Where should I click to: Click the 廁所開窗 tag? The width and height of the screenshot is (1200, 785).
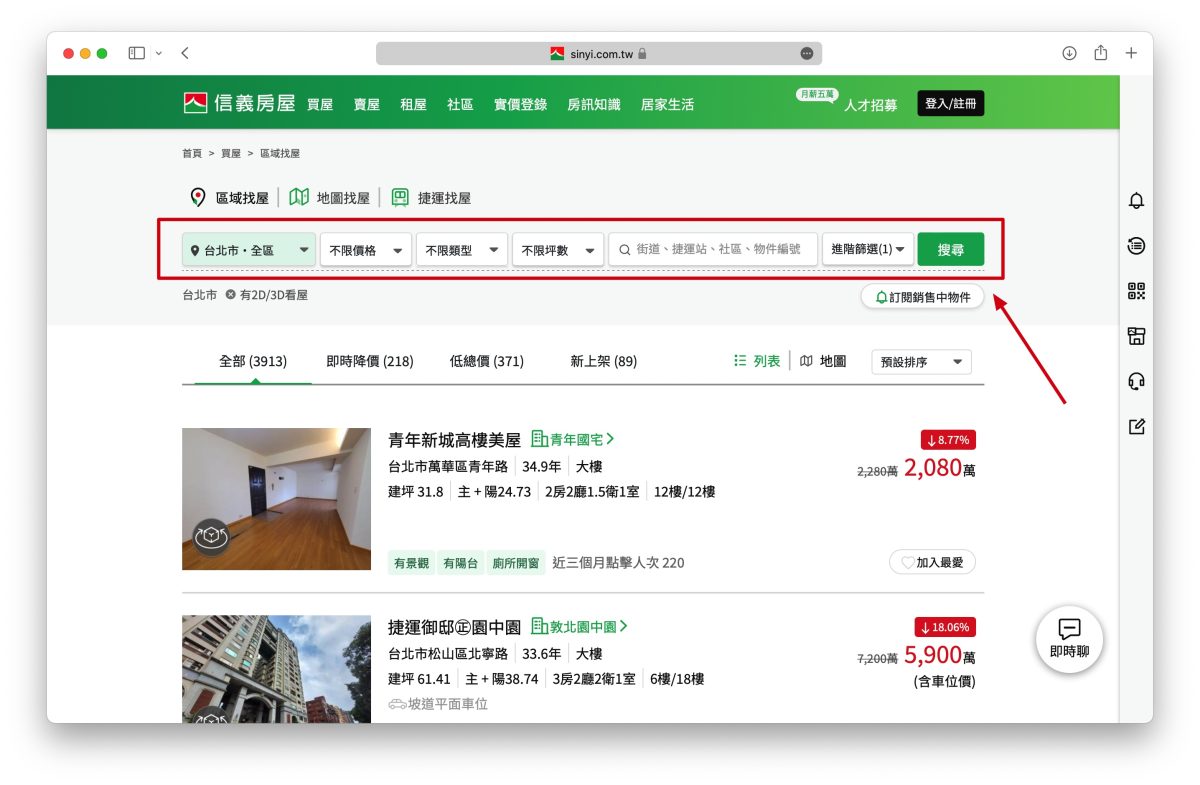[x=516, y=563]
